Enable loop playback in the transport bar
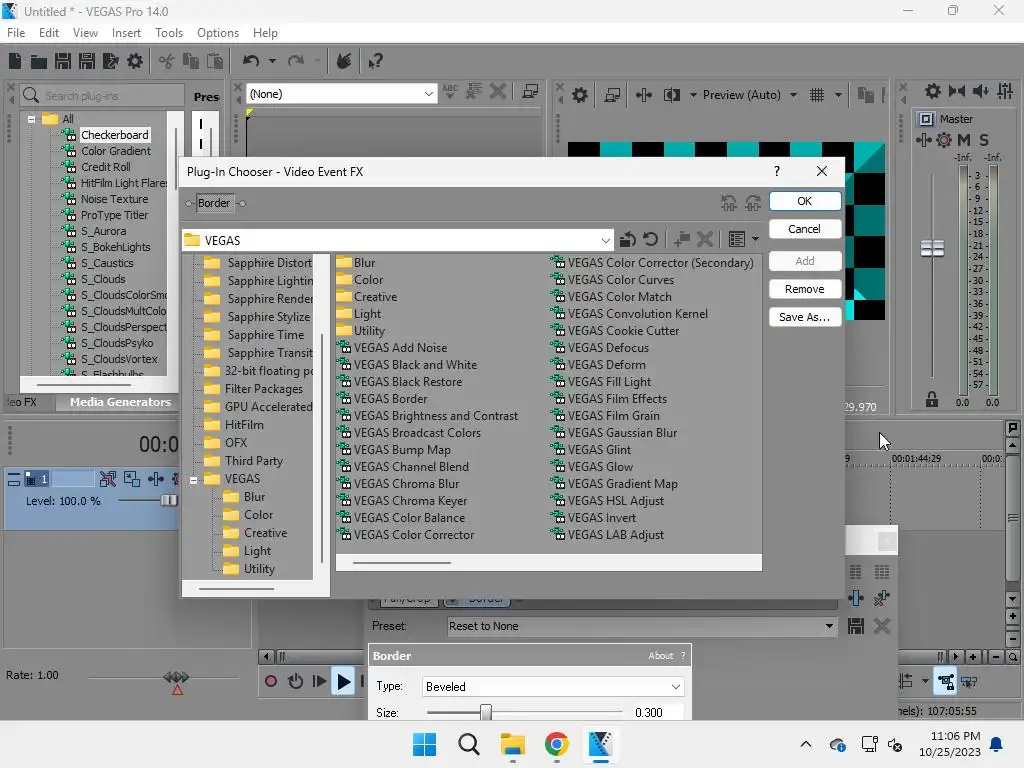1024x768 pixels. [295, 682]
